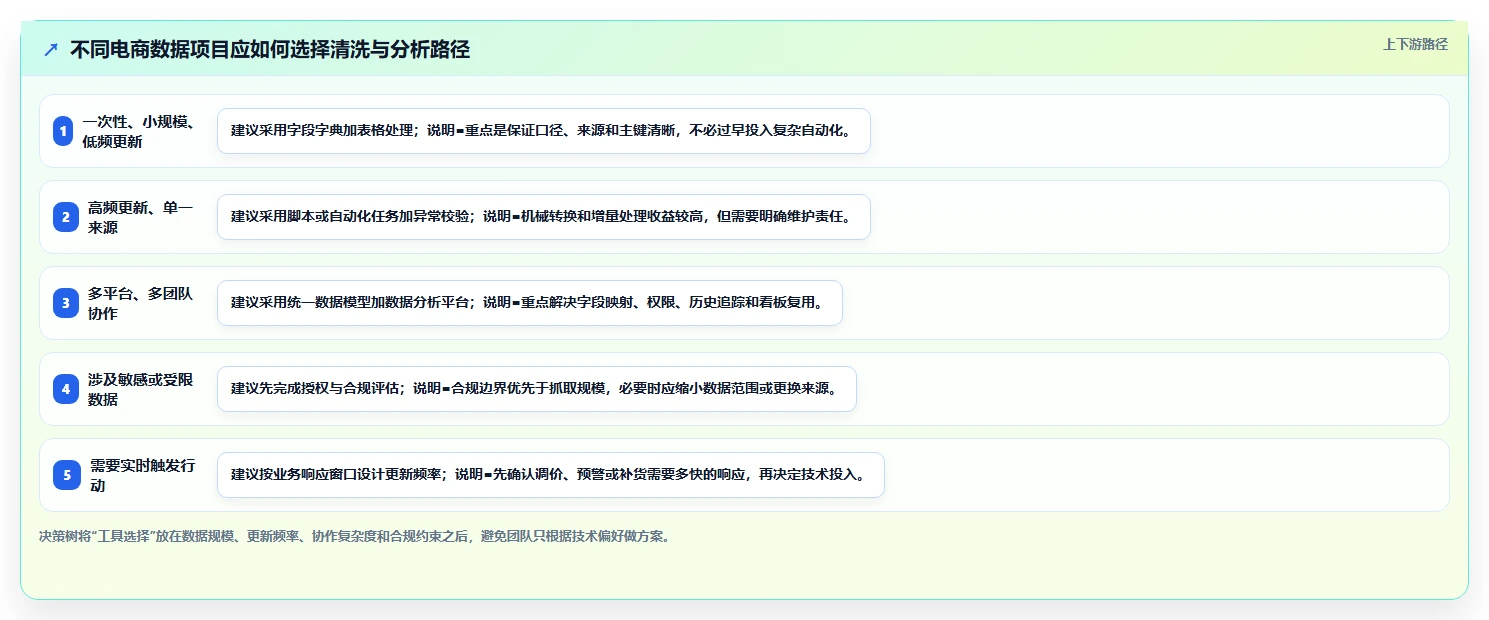Click the 建议采用字段字典加表格处理 recommendation box

coord(544,131)
